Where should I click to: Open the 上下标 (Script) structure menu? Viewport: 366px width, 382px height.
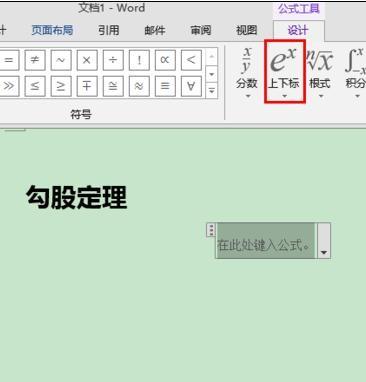pyautogui.click(x=284, y=72)
